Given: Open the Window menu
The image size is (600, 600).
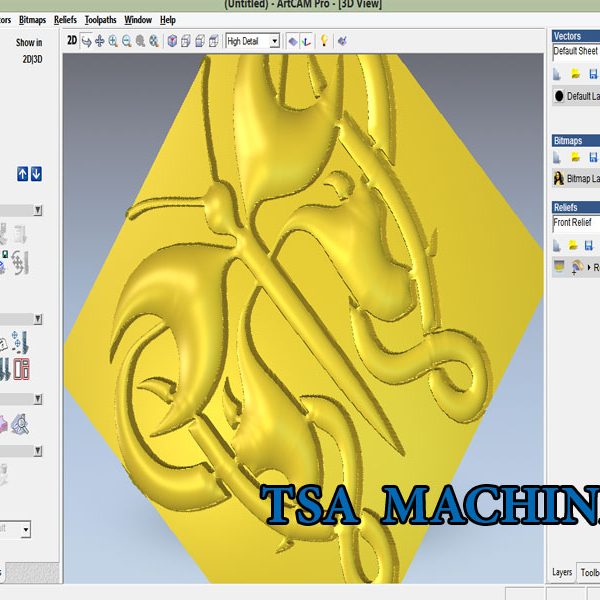Looking at the screenshot, I should point(138,20).
